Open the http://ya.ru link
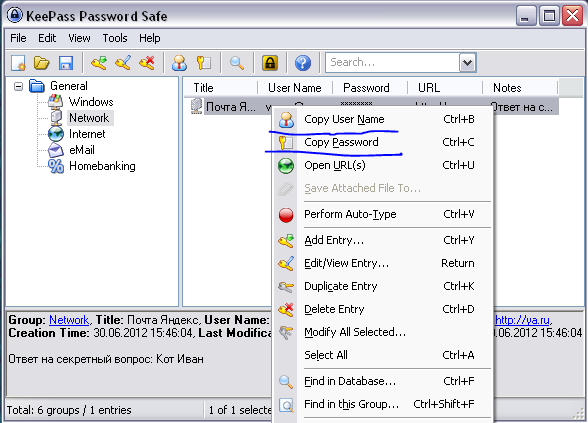588x423 pixels. (x=522, y=320)
